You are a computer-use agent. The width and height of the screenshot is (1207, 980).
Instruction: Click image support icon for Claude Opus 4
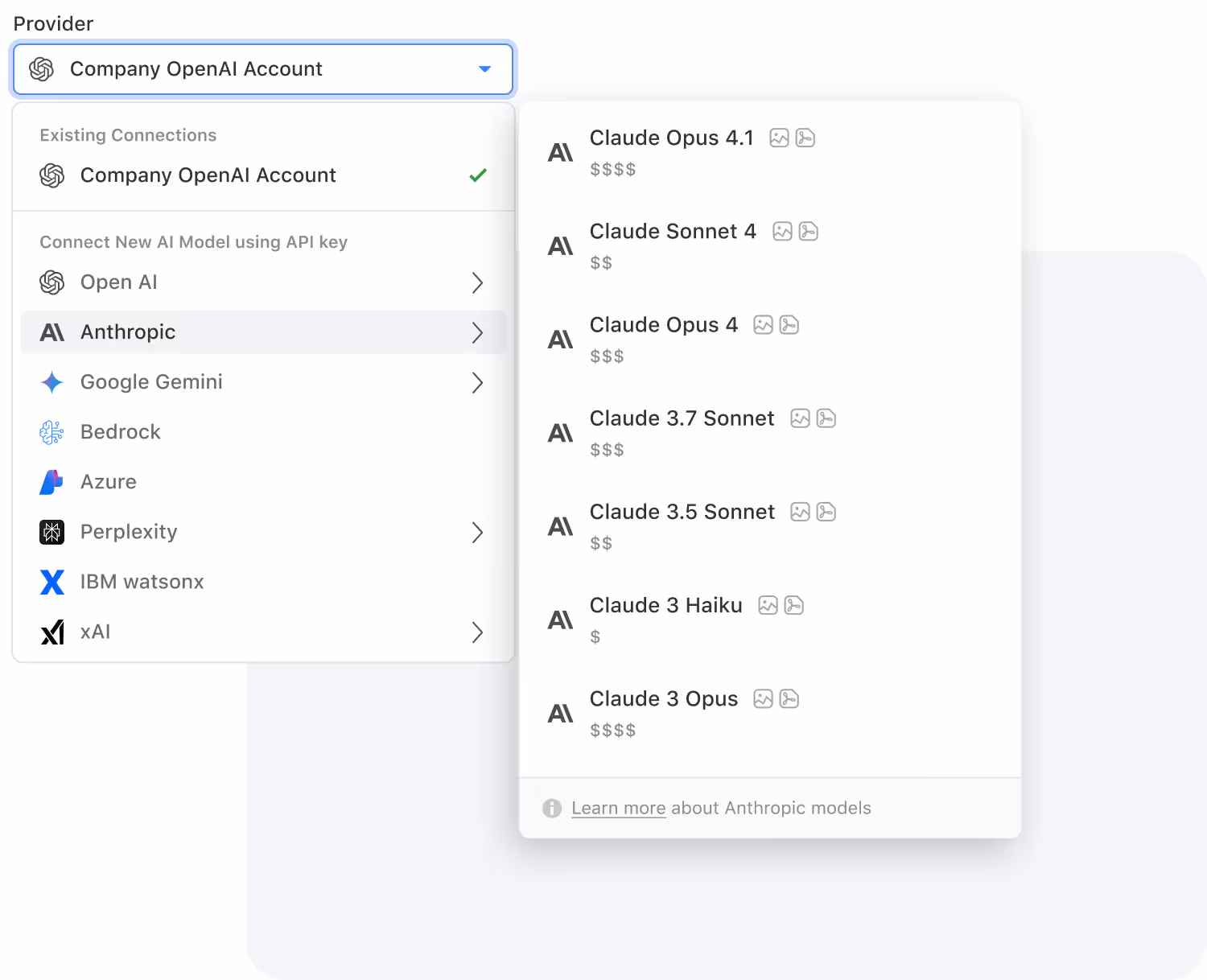click(x=763, y=324)
